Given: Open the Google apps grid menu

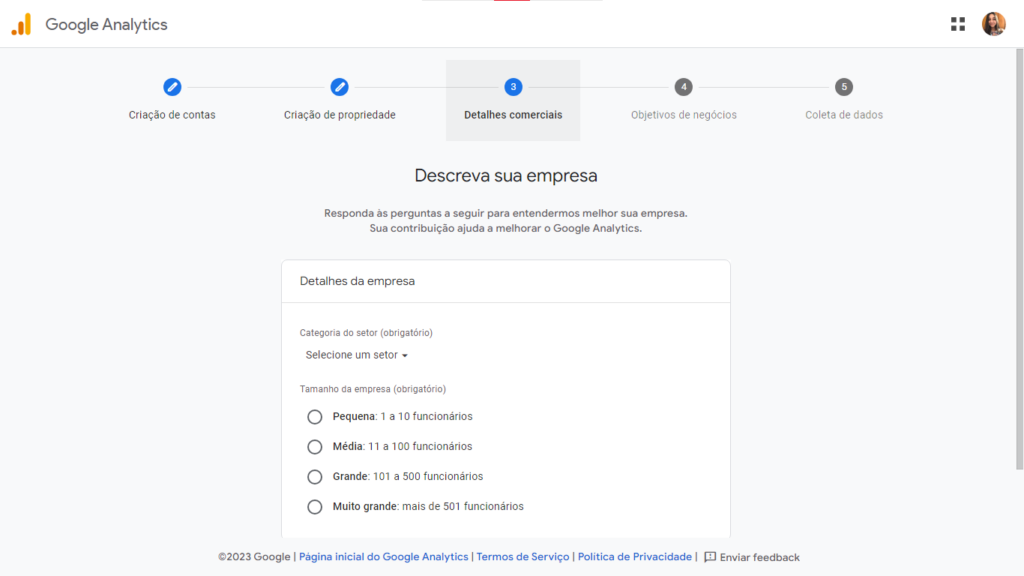Looking at the screenshot, I should [957, 24].
